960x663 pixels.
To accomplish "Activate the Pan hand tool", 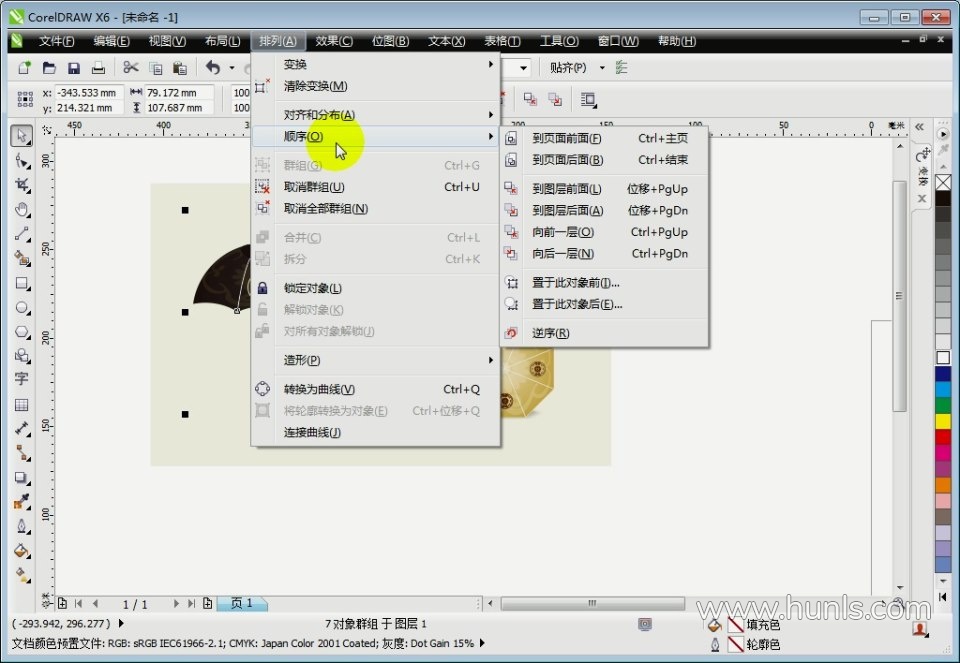I will coord(22,210).
